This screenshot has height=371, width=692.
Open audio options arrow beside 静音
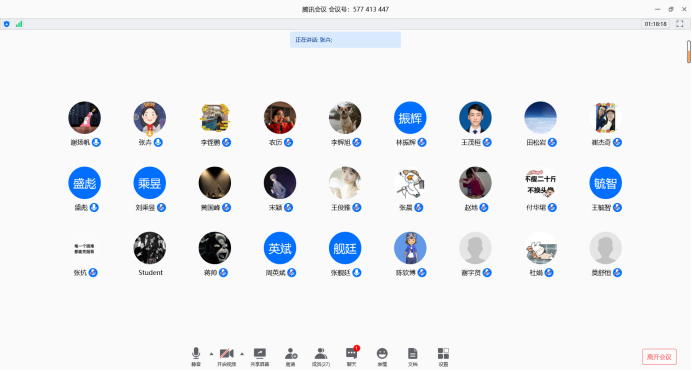211,354
